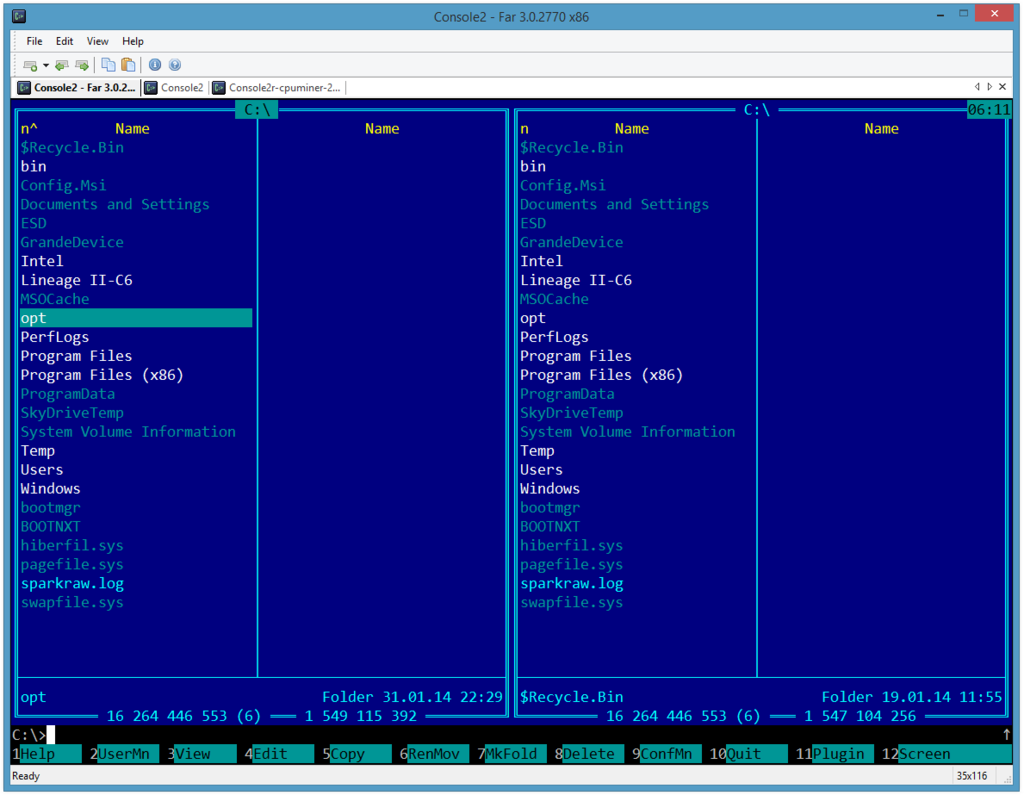Click the 'n^' sort indicator in left panel
The height and width of the screenshot is (795, 1024).
click(29, 129)
